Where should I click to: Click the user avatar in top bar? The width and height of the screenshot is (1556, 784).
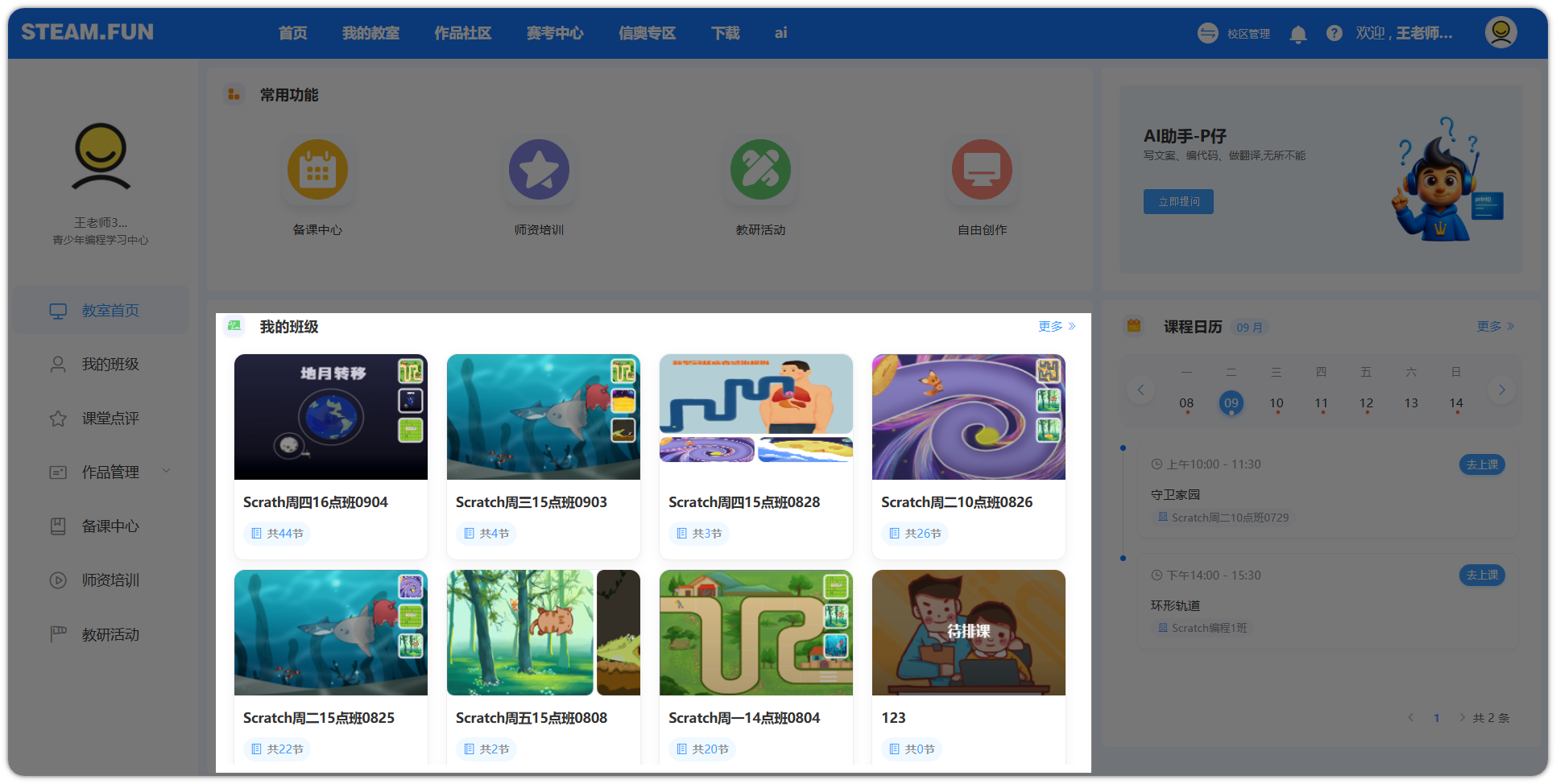click(x=1500, y=32)
